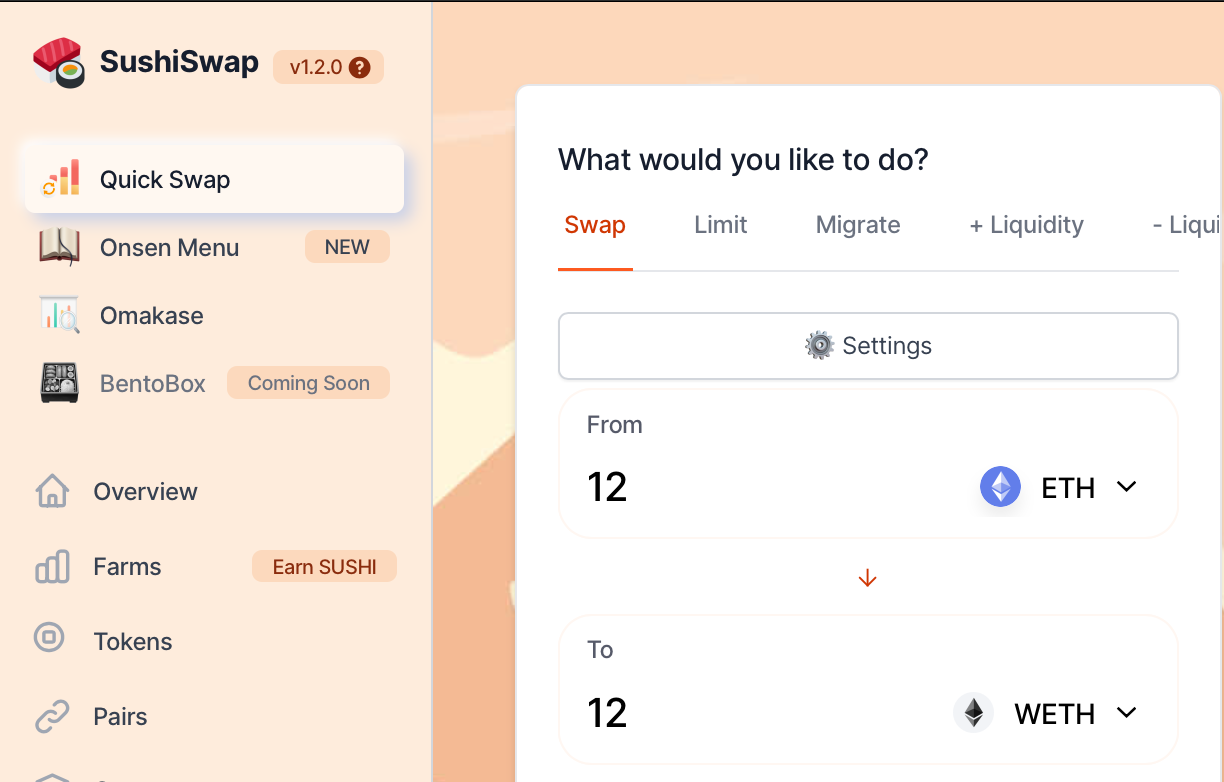Viewport: 1224px width, 782px height.
Task: Open the Quick Swap menu item
Action: coord(215,179)
